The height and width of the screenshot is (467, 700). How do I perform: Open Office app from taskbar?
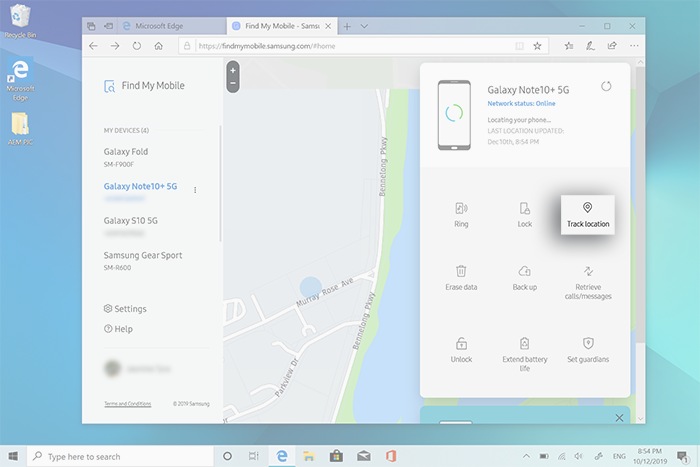391,456
